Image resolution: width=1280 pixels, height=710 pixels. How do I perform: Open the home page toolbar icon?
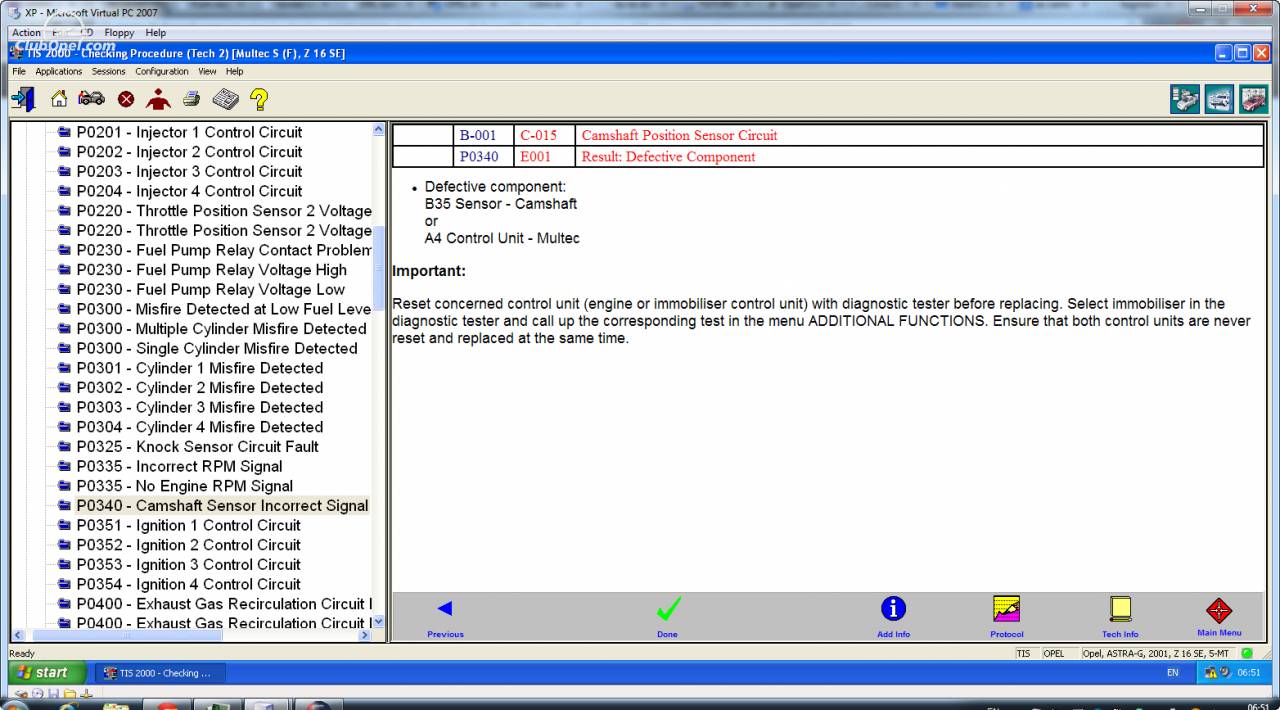point(60,99)
